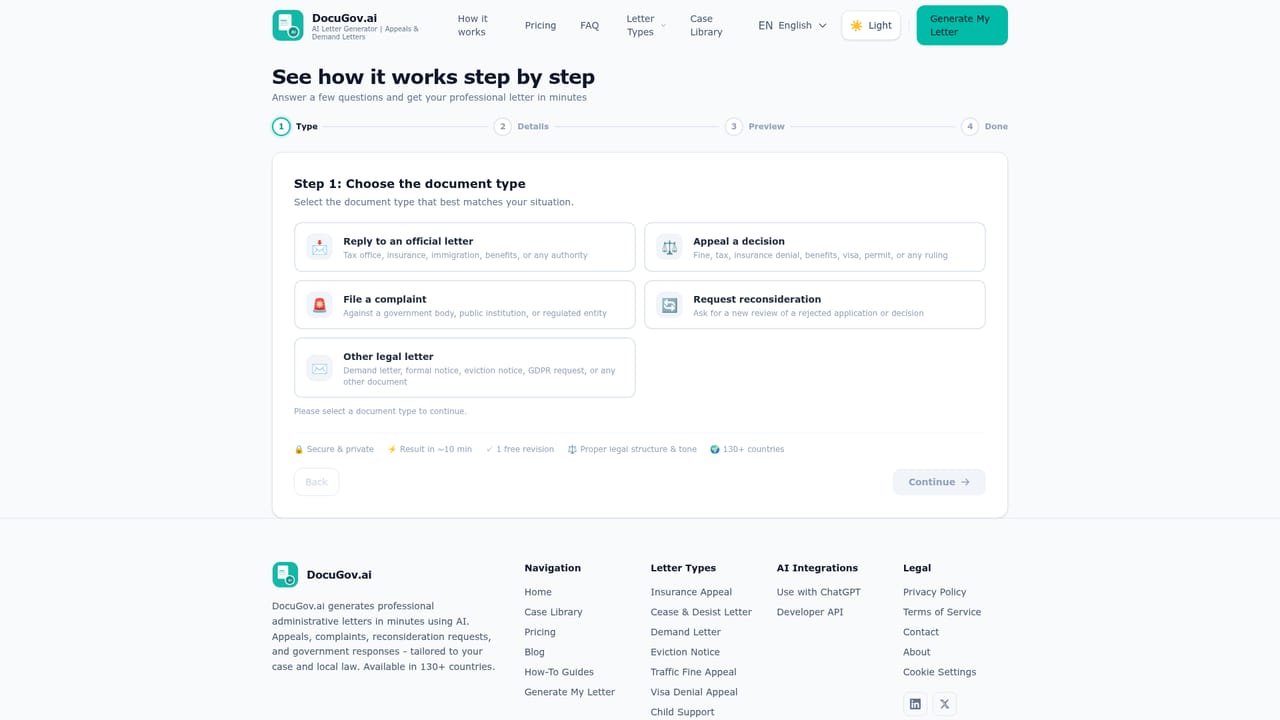
Task: Select the Request reconsideration option
Action: tap(815, 305)
